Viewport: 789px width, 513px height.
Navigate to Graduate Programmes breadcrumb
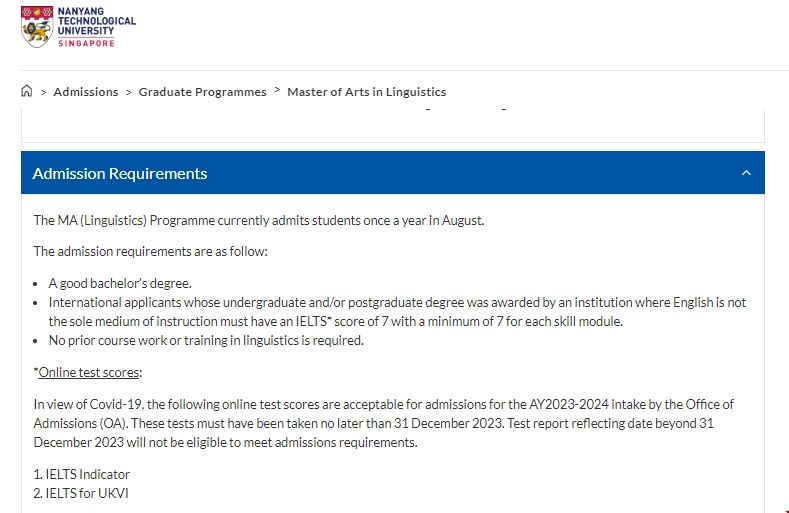tap(202, 92)
